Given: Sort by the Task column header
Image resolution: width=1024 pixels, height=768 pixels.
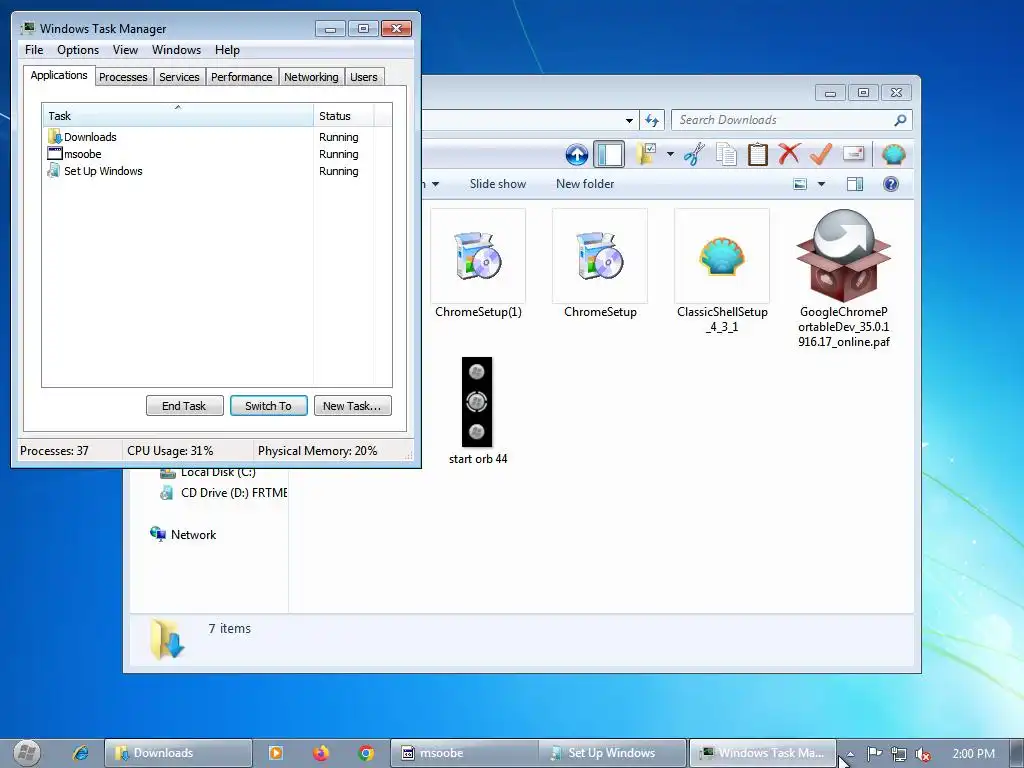Looking at the screenshot, I should pyautogui.click(x=178, y=116).
